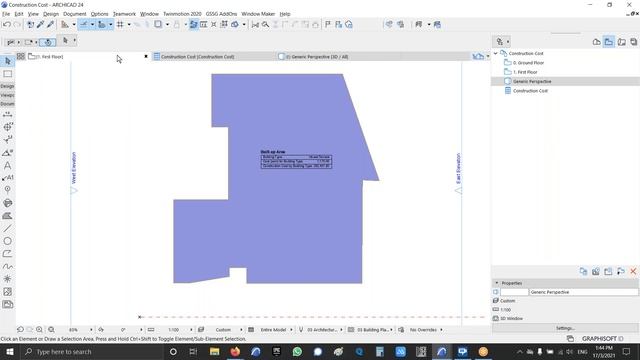Open the Window Maker menu
This screenshot has height=360, width=640.
258,14
